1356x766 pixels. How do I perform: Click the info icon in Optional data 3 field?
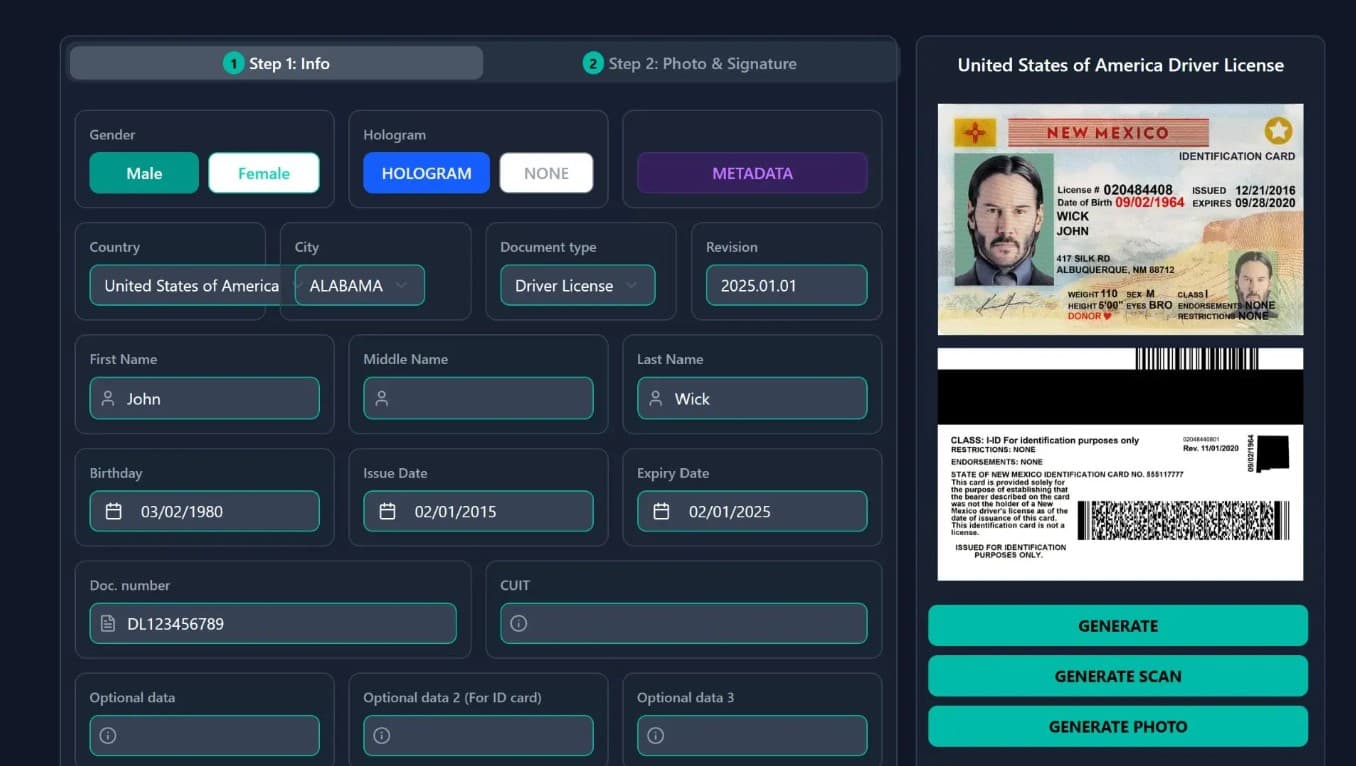[655, 735]
